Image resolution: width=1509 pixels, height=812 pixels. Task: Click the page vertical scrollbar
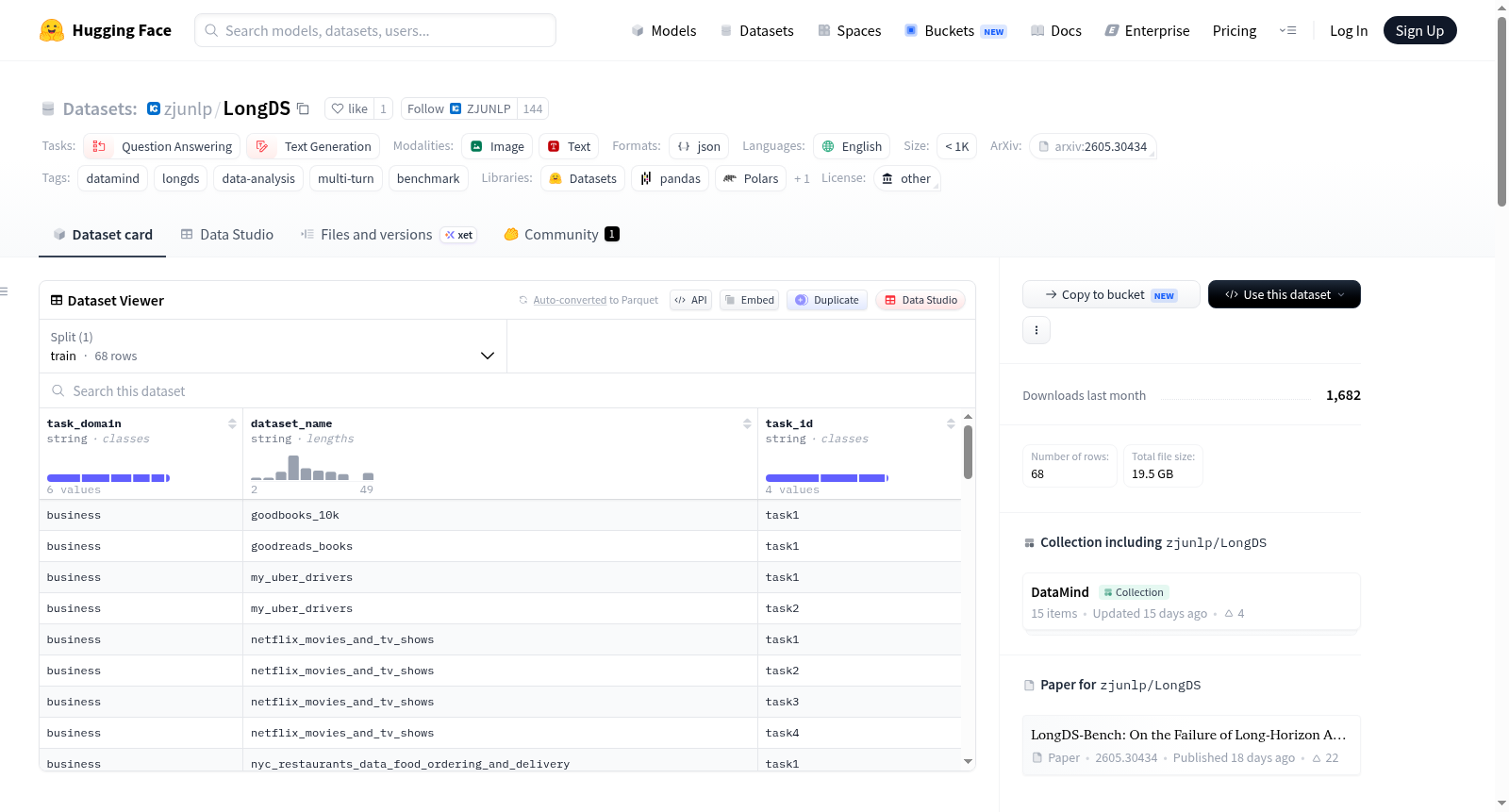click(1501, 111)
